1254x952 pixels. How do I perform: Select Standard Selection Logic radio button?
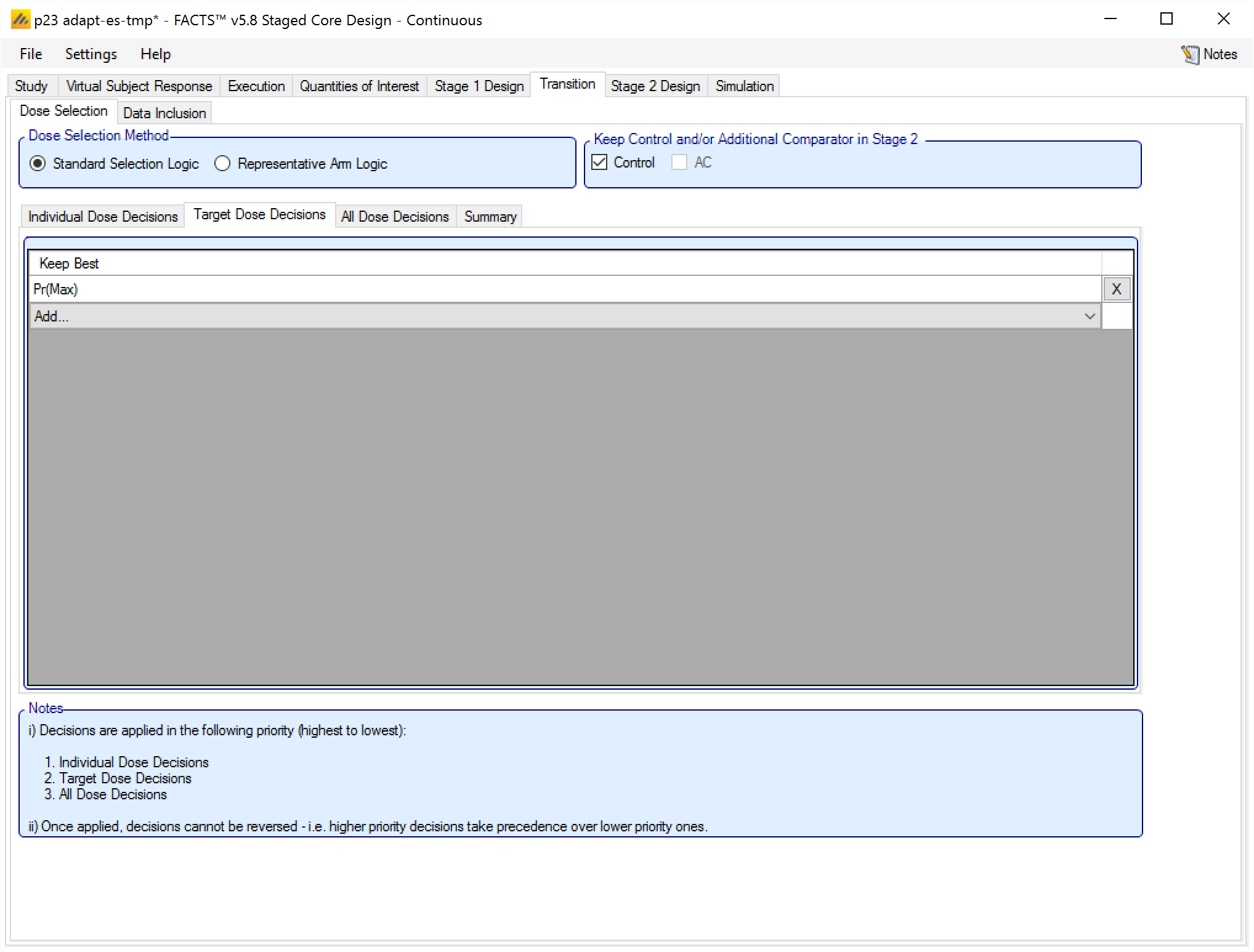coord(38,163)
